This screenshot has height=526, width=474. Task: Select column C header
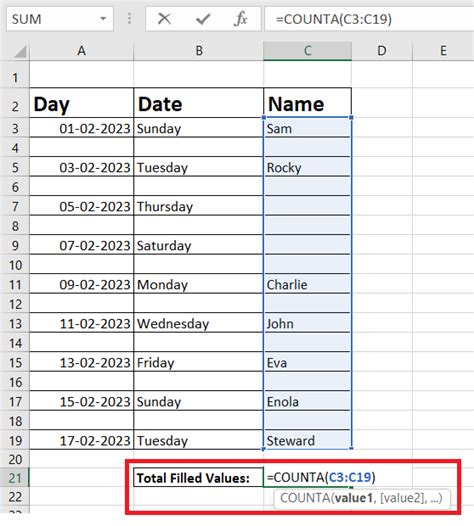point(307,51)
